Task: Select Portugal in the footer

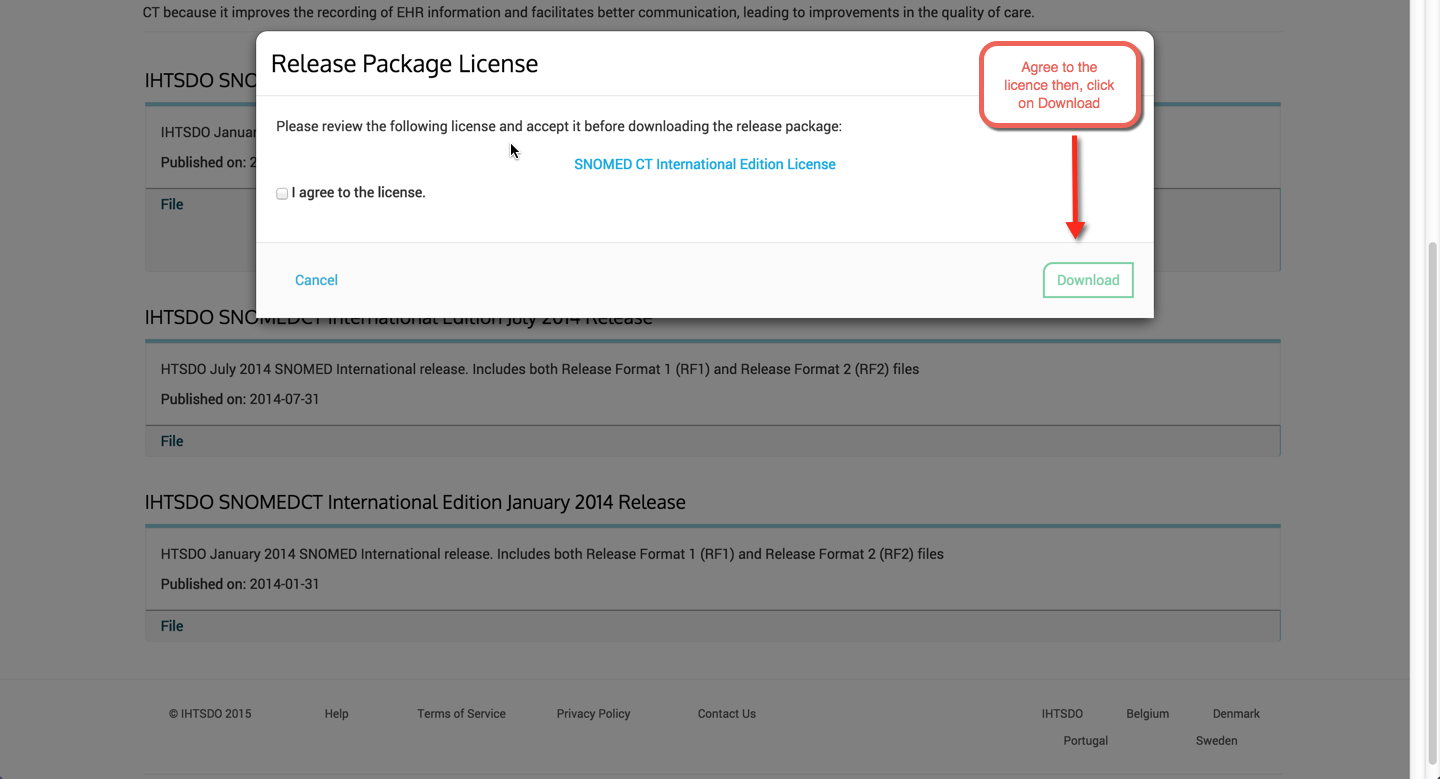Action: (1086, 741)
